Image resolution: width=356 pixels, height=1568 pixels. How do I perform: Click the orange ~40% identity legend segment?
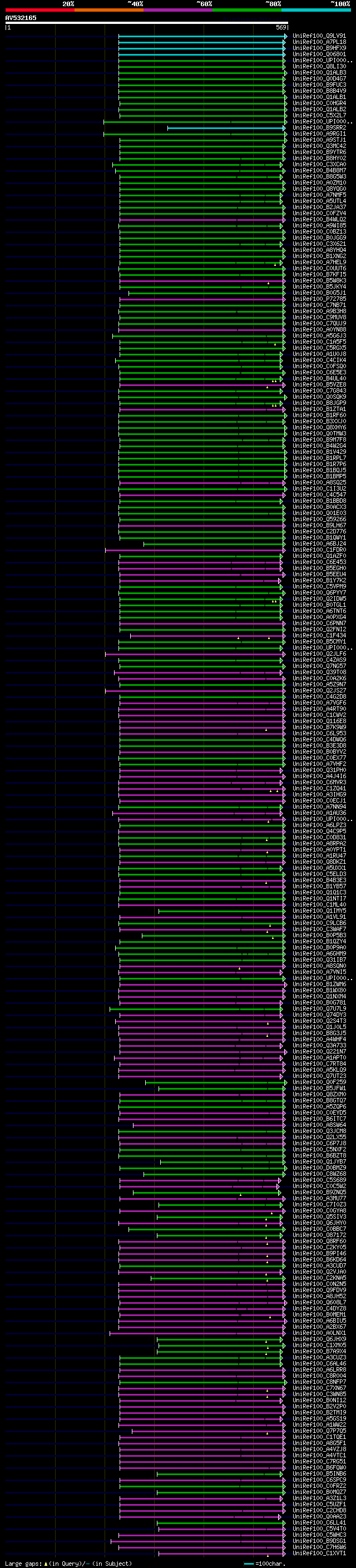click(109, 10)
